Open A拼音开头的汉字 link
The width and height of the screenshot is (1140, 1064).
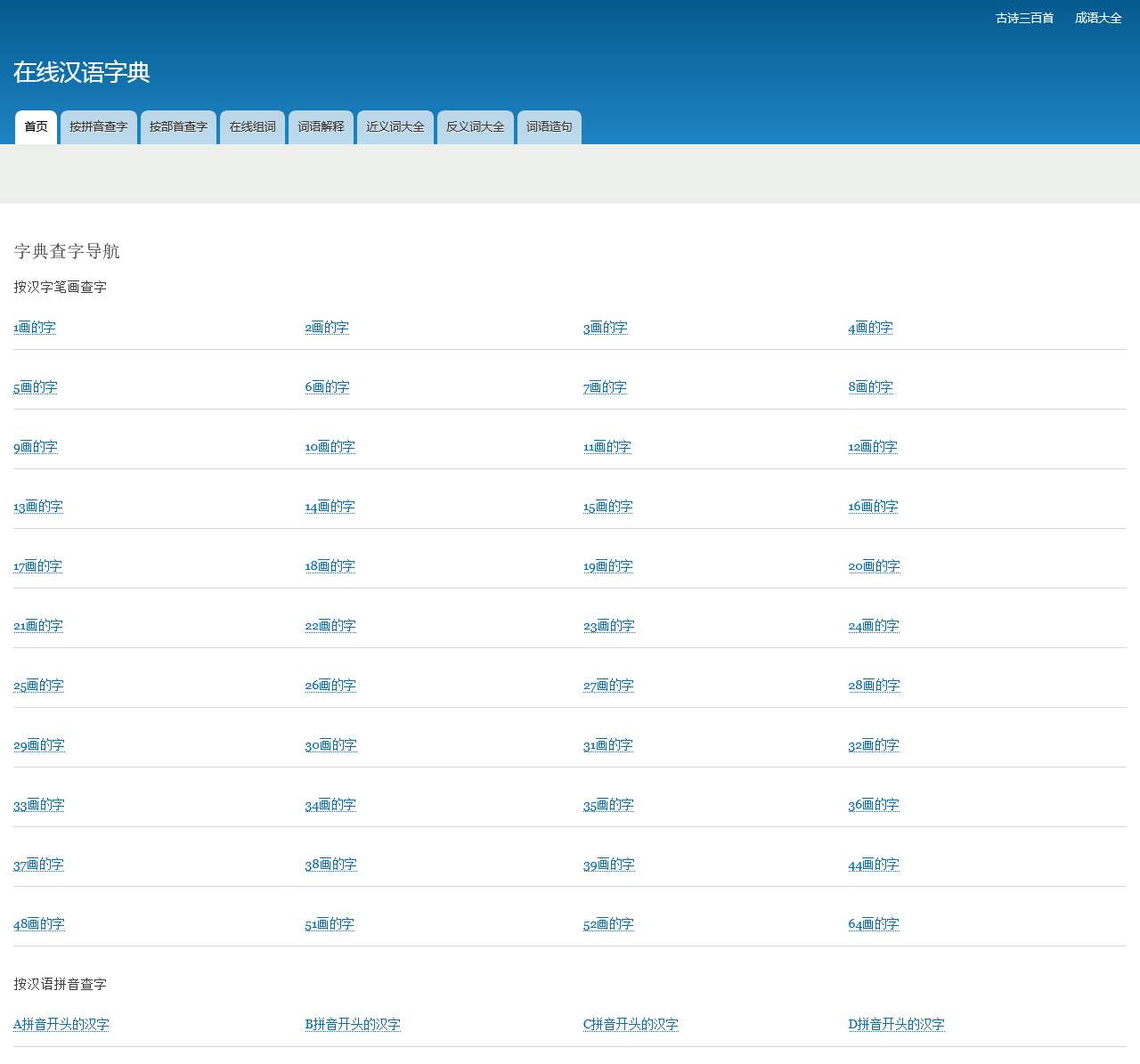point(61,1025)
